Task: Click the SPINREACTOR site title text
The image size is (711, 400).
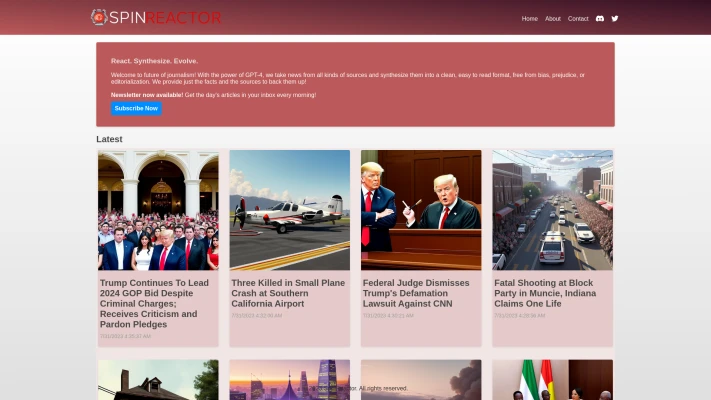Action: (165, 18)
